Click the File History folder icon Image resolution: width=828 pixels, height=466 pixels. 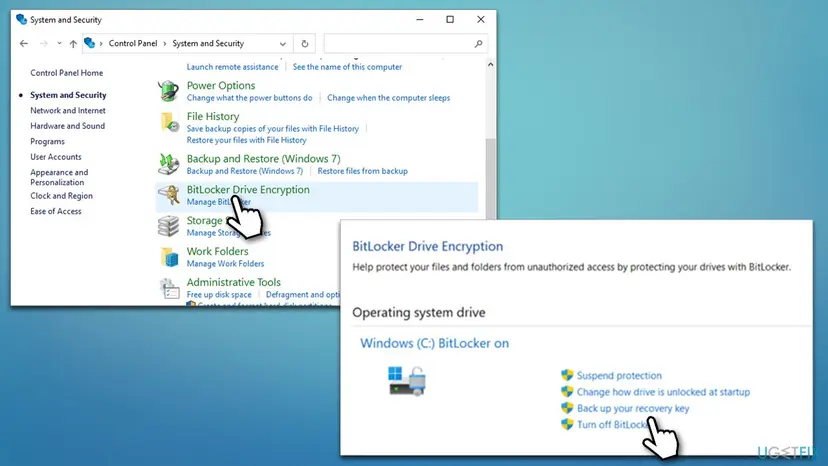[x=169, y=122]
